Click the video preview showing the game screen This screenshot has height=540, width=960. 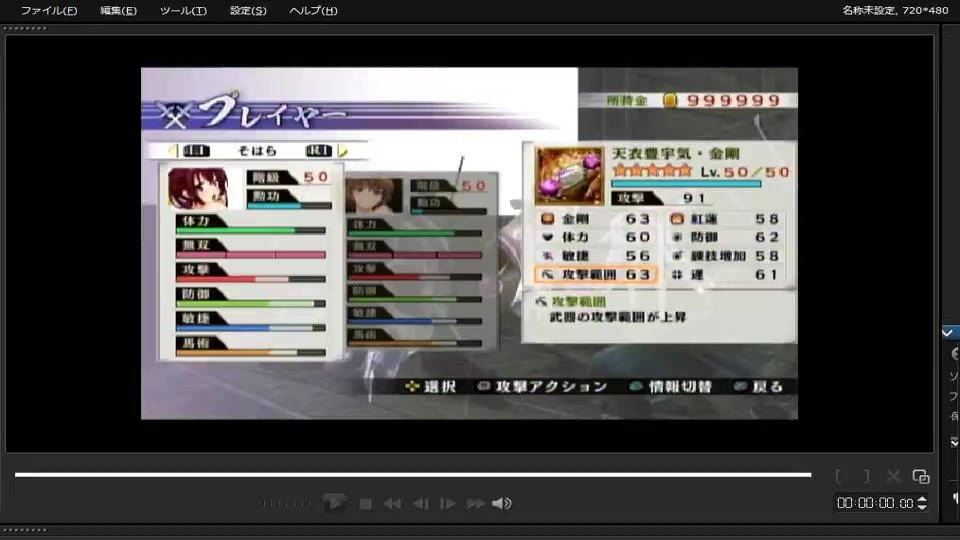tap(469, 243)
